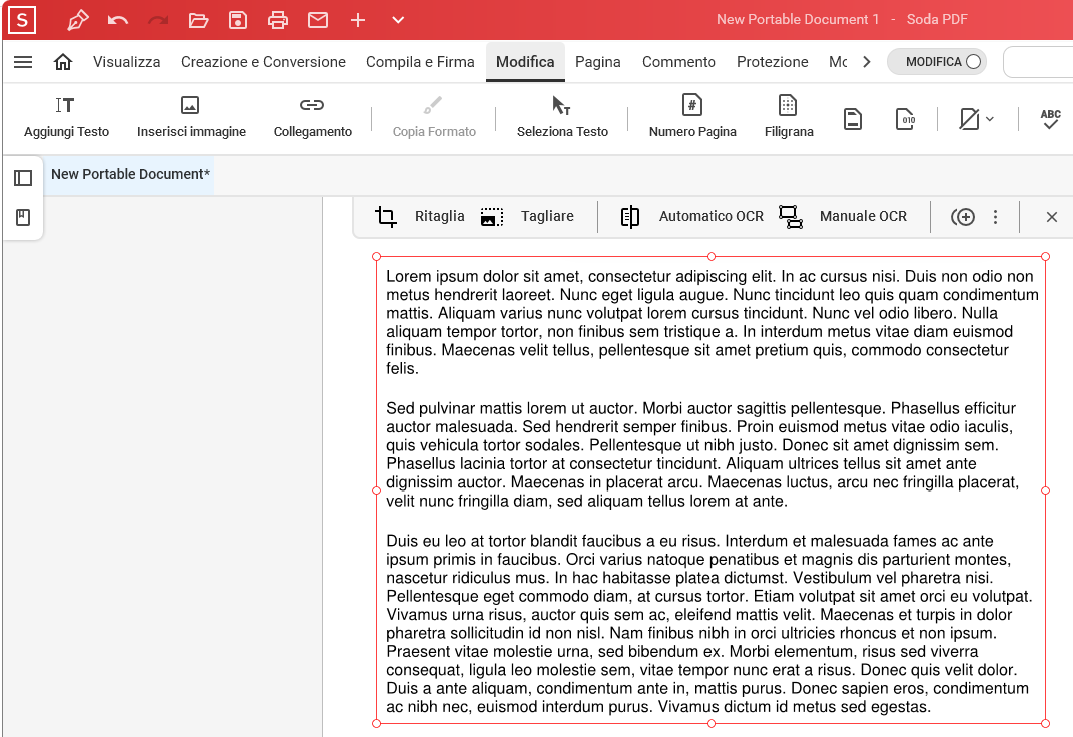
Task: Close the floating image toolbar
Action: [x=1052, y=217]
